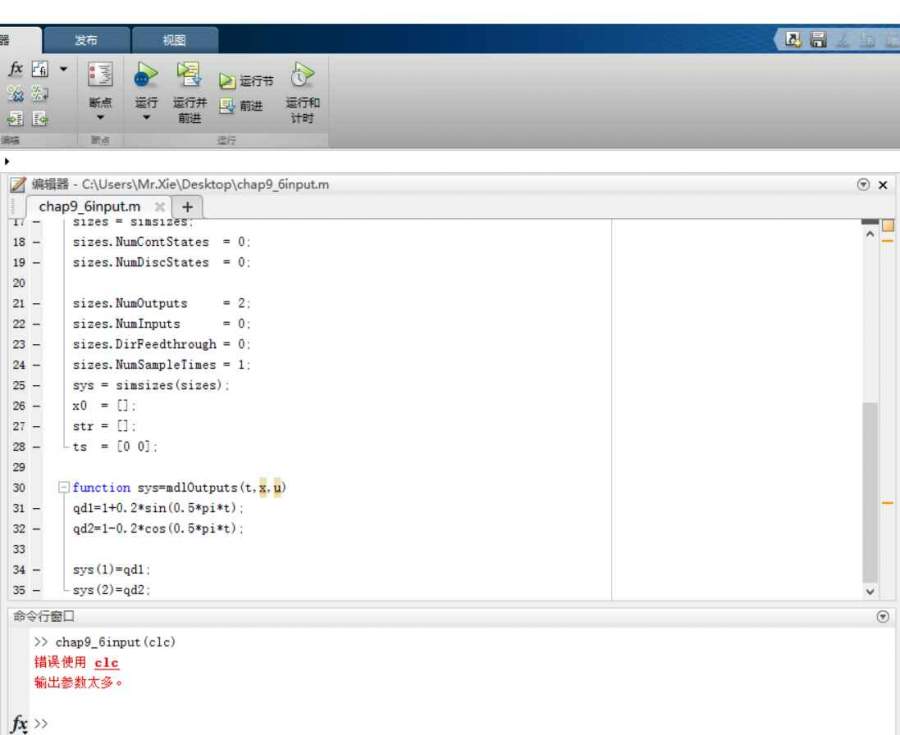This screenshot has width=900, height=735.
Task: Click the 前进 advance button
Action: click(x=241, y=106)
